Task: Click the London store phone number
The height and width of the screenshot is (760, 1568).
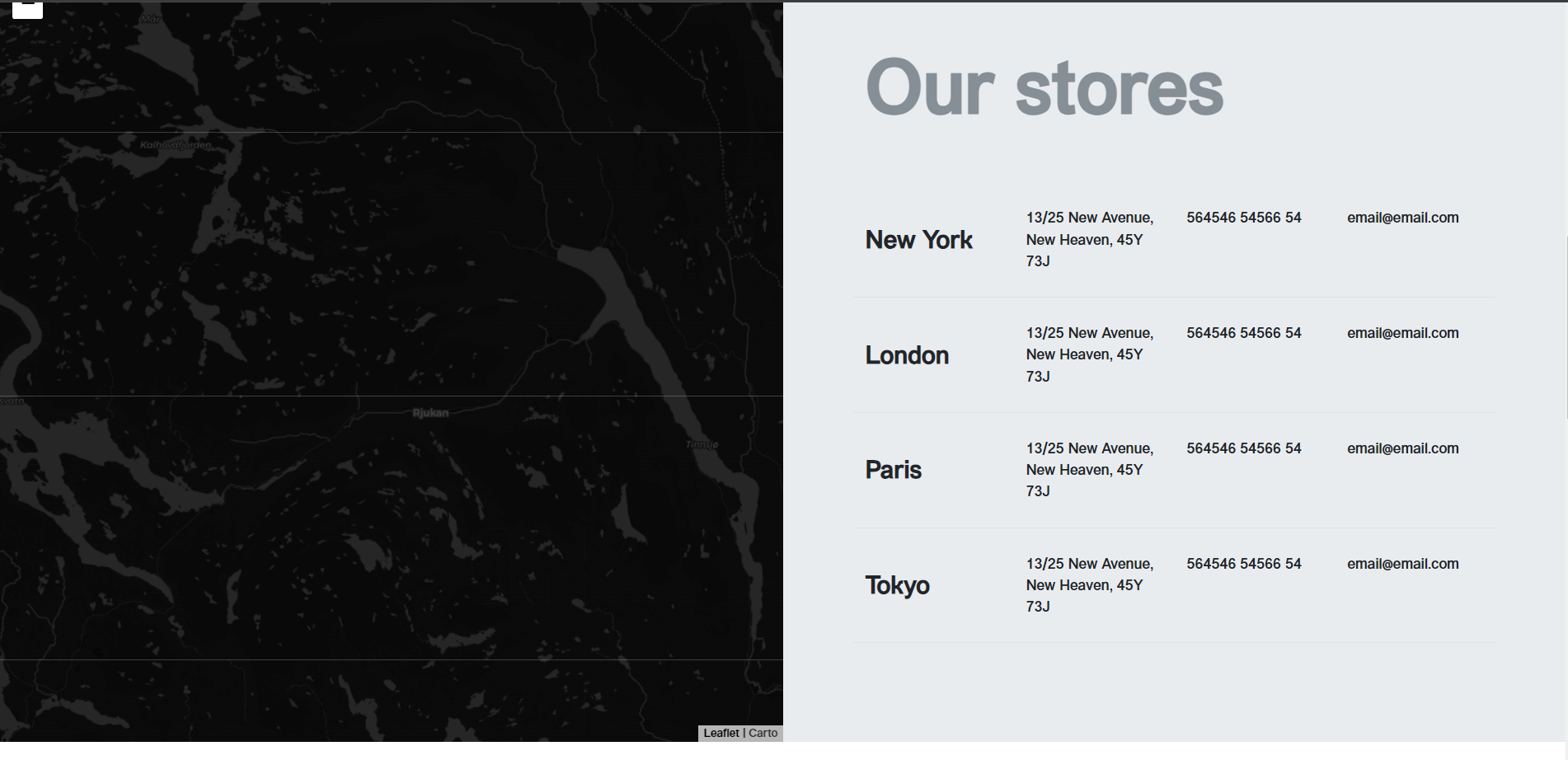Action: coord(1243,333)
